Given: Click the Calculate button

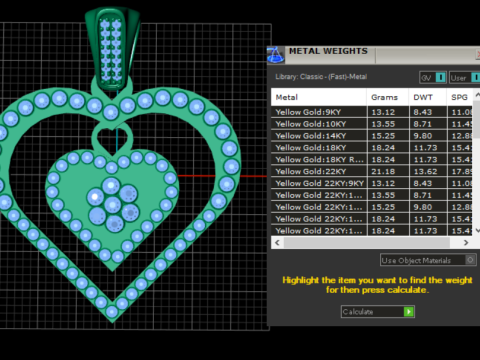Looking at the screenshot, I should pos(378,312).
